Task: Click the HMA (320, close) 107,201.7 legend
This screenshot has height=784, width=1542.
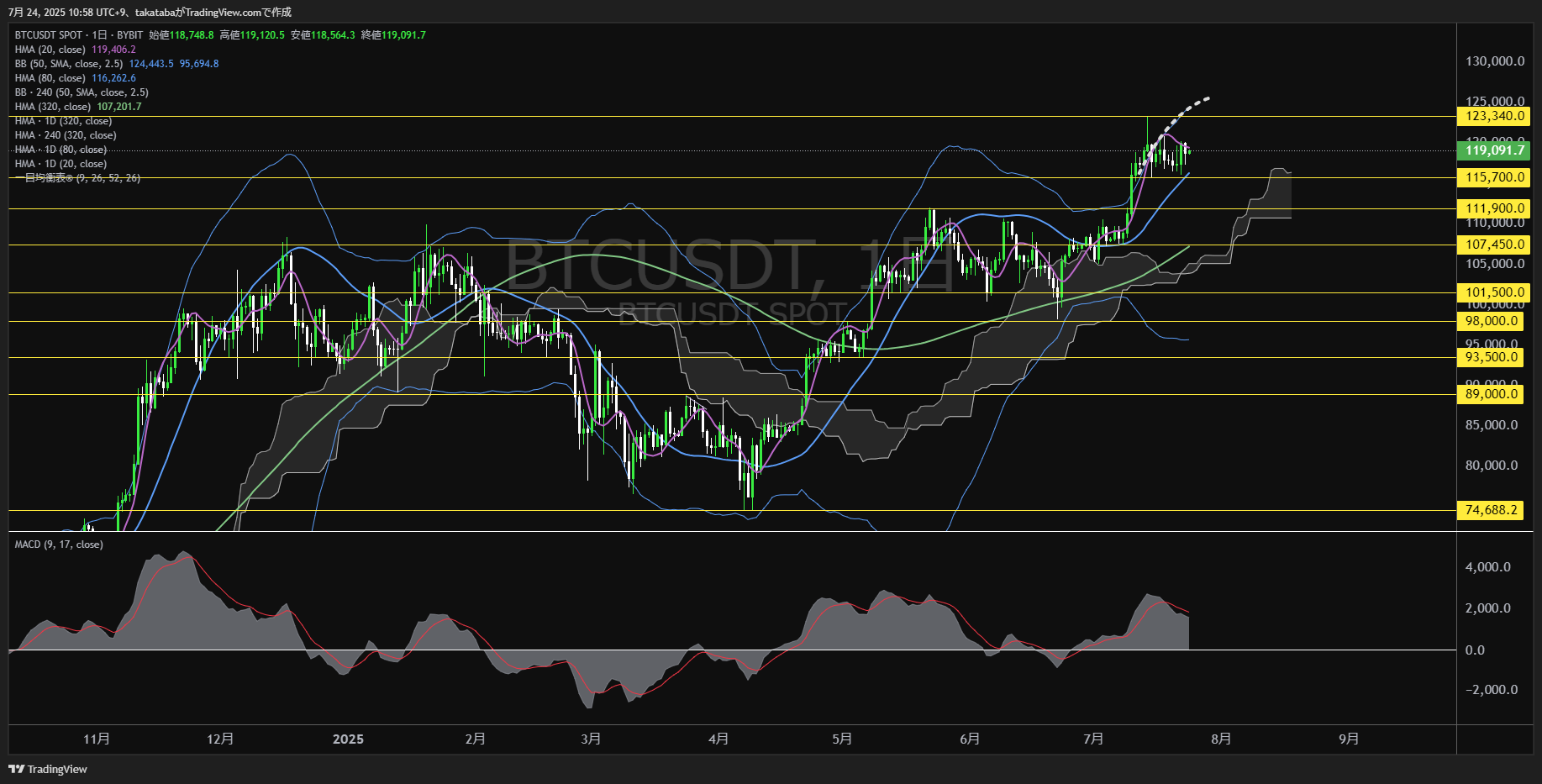Action: [x=78, y=107]
